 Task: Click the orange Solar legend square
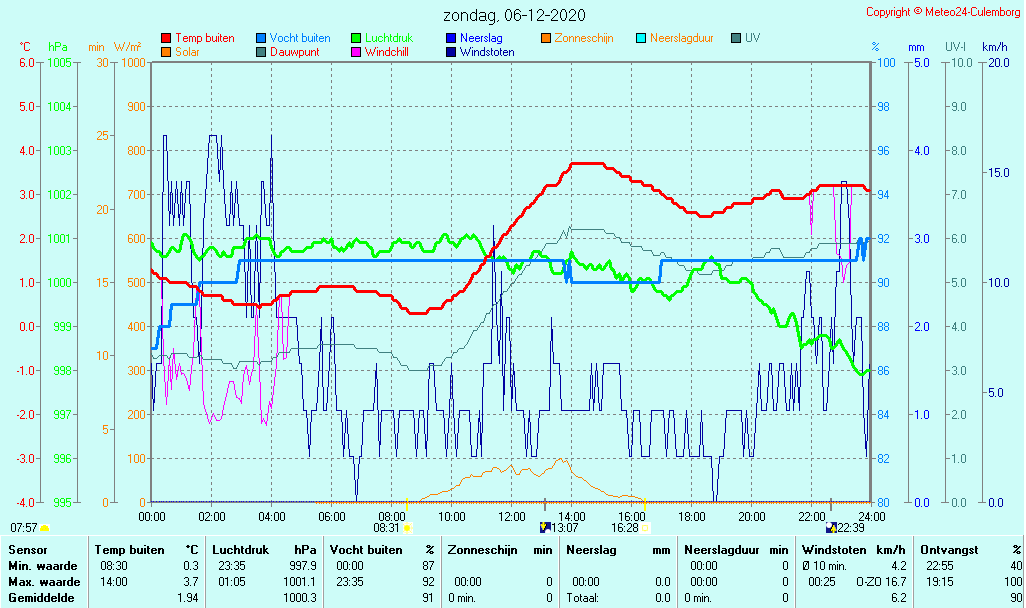point(166,52)
